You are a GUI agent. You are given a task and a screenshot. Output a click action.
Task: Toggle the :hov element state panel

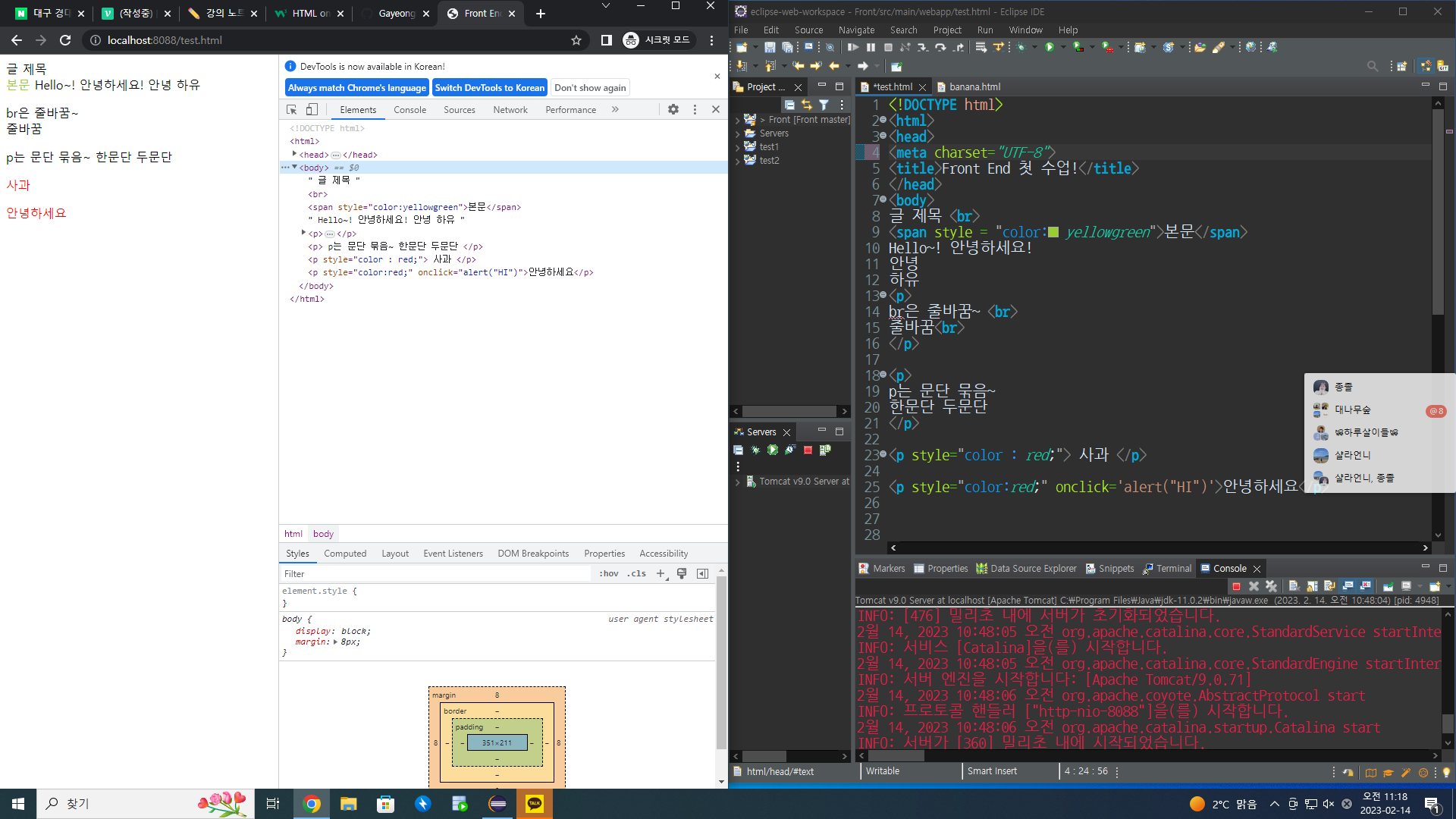(x=608, y=574)
